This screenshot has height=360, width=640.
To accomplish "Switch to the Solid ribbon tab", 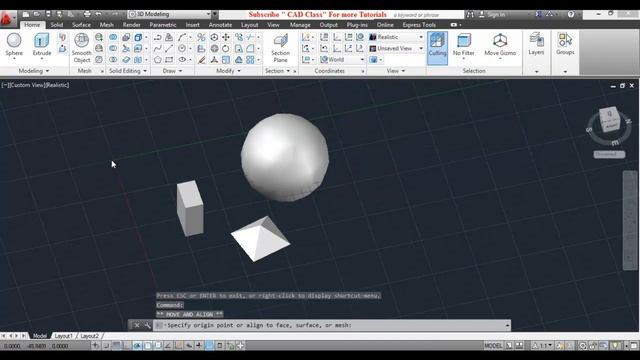I will [57, 25].
